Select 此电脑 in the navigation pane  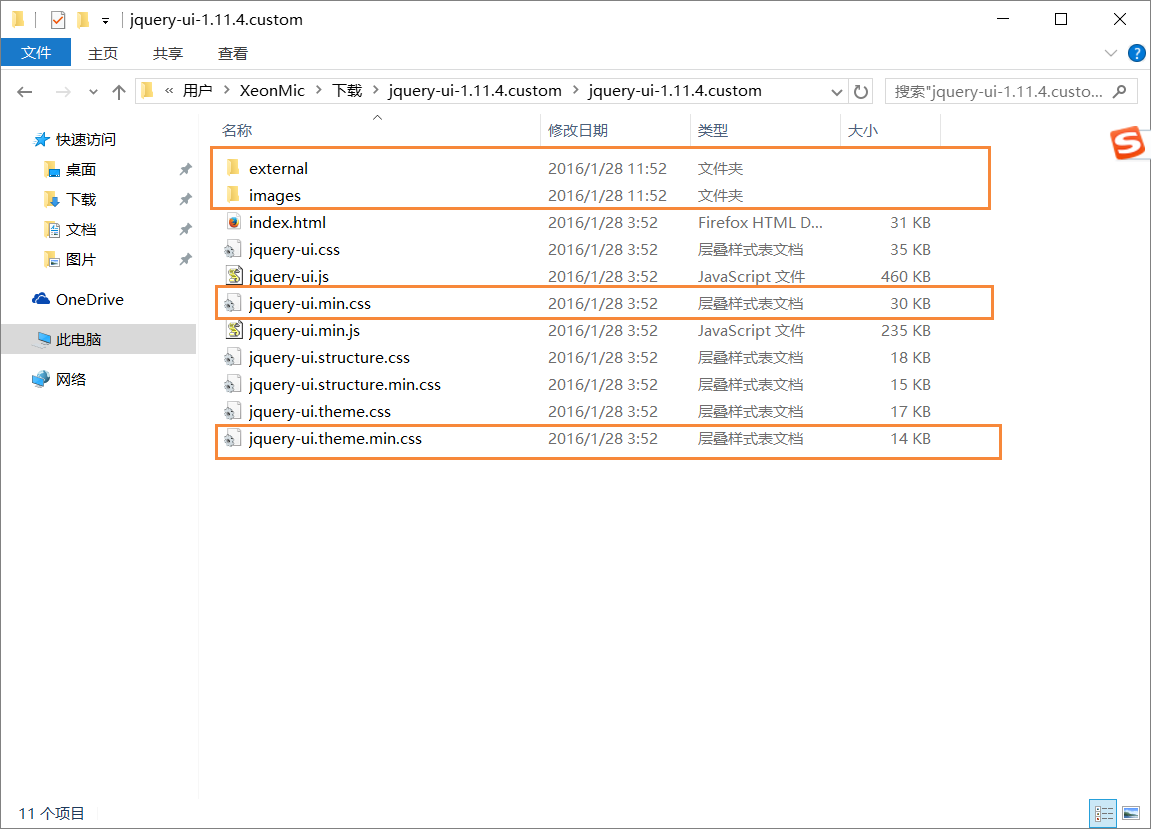coord(78,339)
